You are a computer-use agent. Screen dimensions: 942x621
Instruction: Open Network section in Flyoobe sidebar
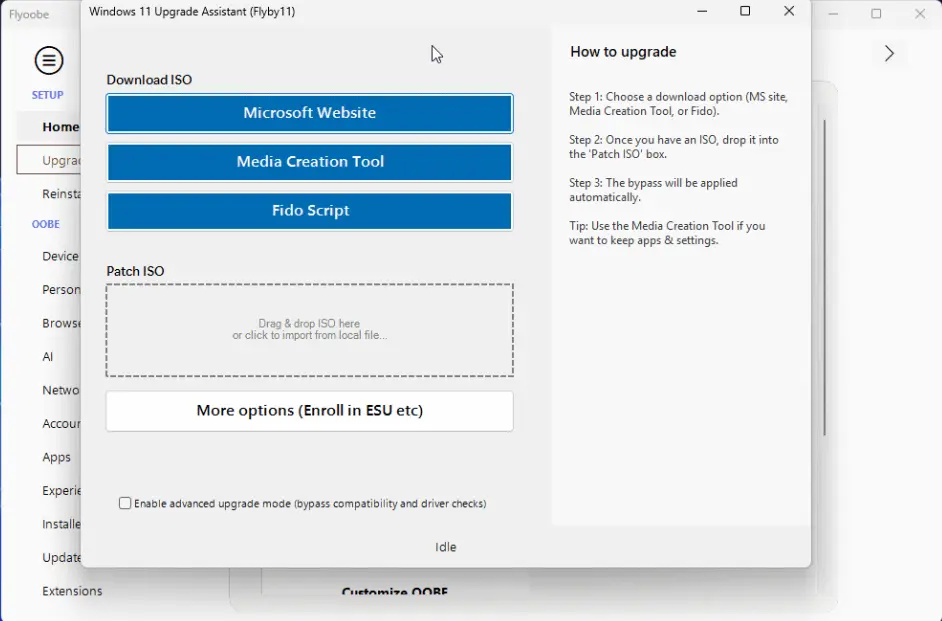pyautogui.click(x=61, y=390)
